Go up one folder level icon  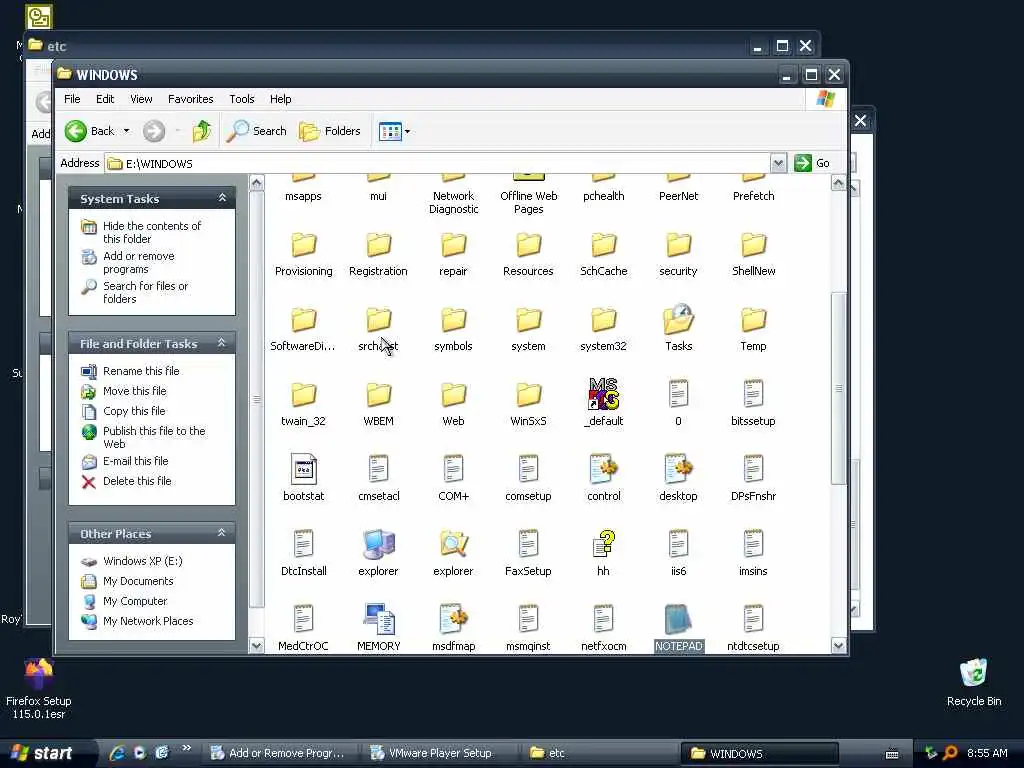click(x=202, y=131)
